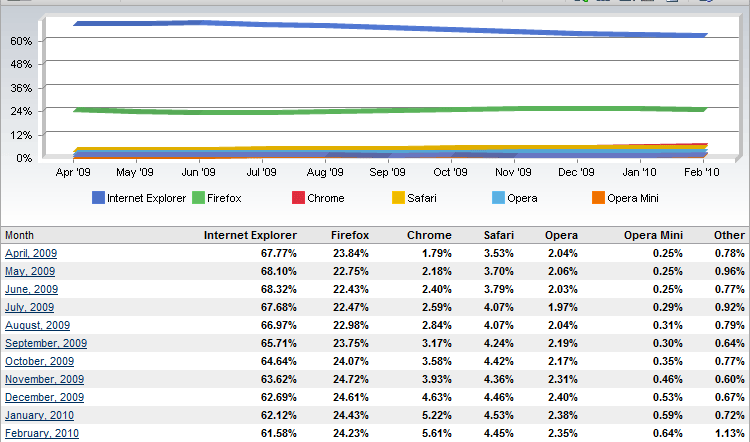This screenshot has width=750, height=442.
Task: Open the September, 2009 link
Action: coord(46,343)
